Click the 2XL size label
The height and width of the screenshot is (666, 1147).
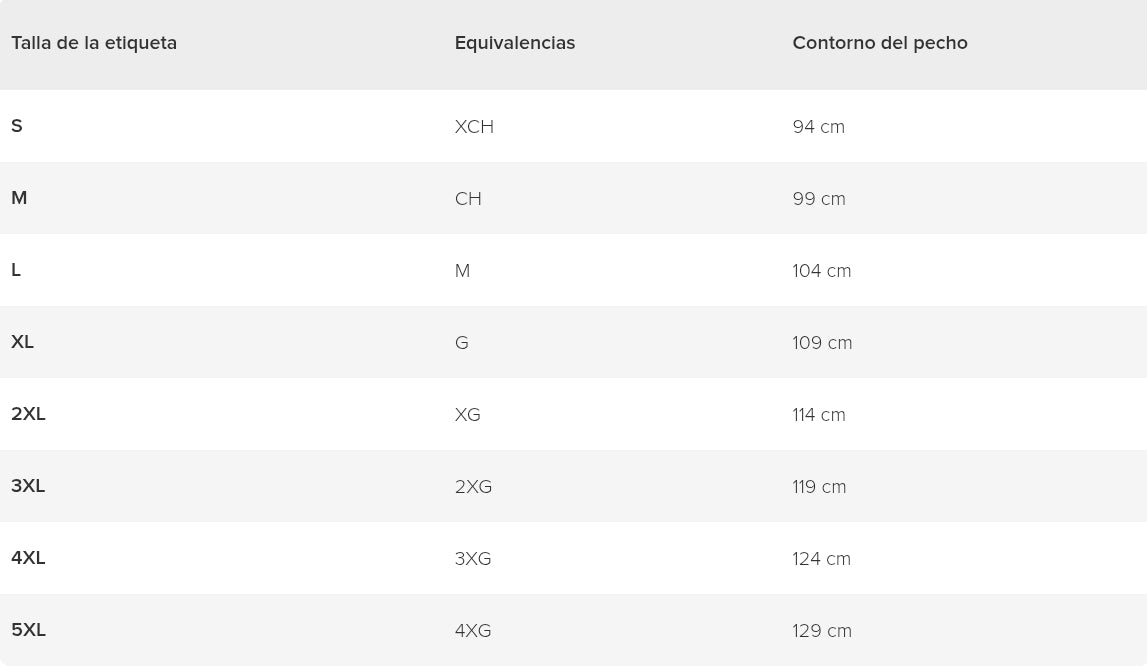(x=29, y=414)
